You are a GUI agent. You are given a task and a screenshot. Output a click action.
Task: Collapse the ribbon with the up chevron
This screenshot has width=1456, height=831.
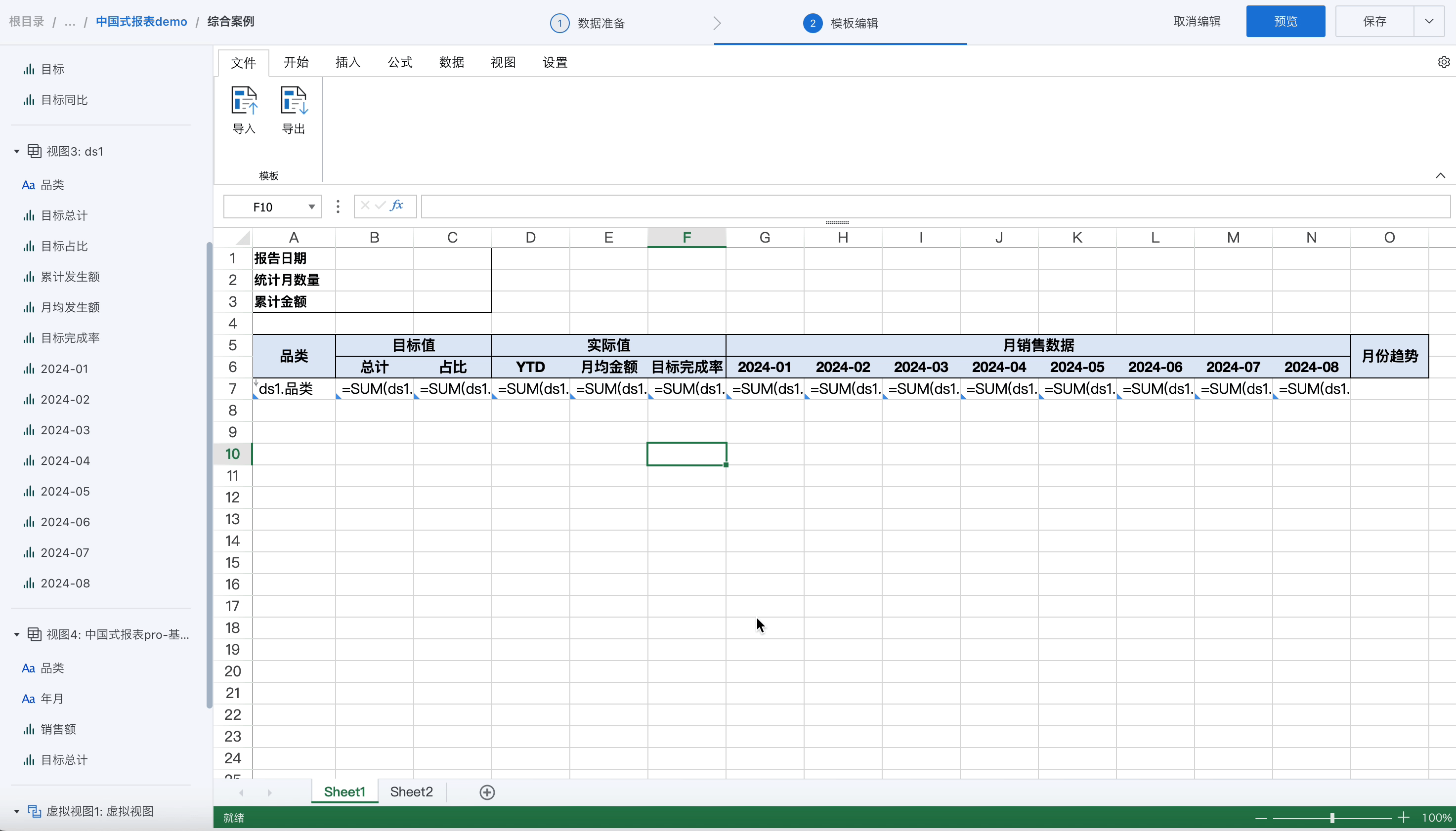coord(1441,175)
